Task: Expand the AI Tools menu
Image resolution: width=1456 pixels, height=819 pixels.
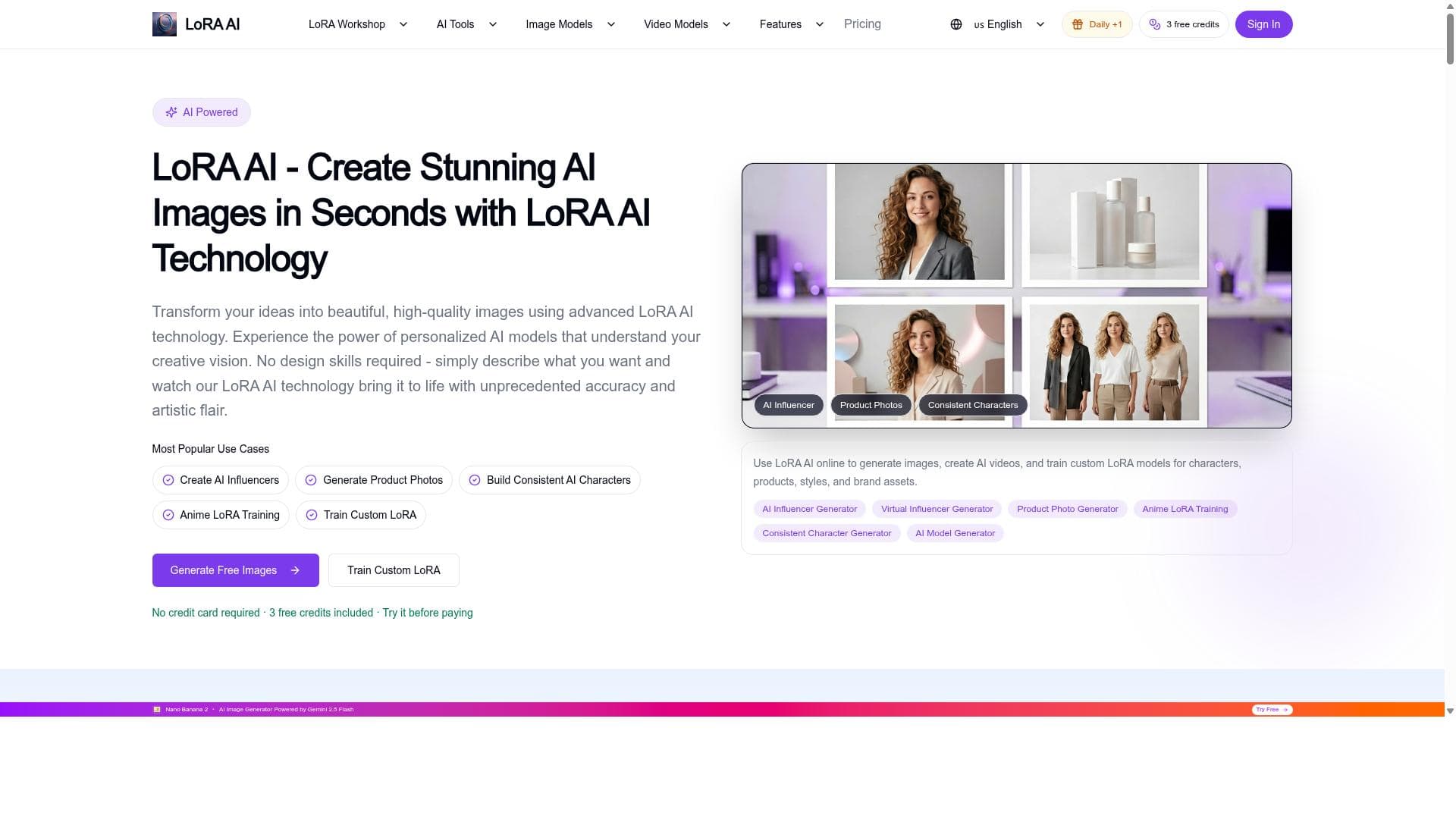Action: coord(466,24)
